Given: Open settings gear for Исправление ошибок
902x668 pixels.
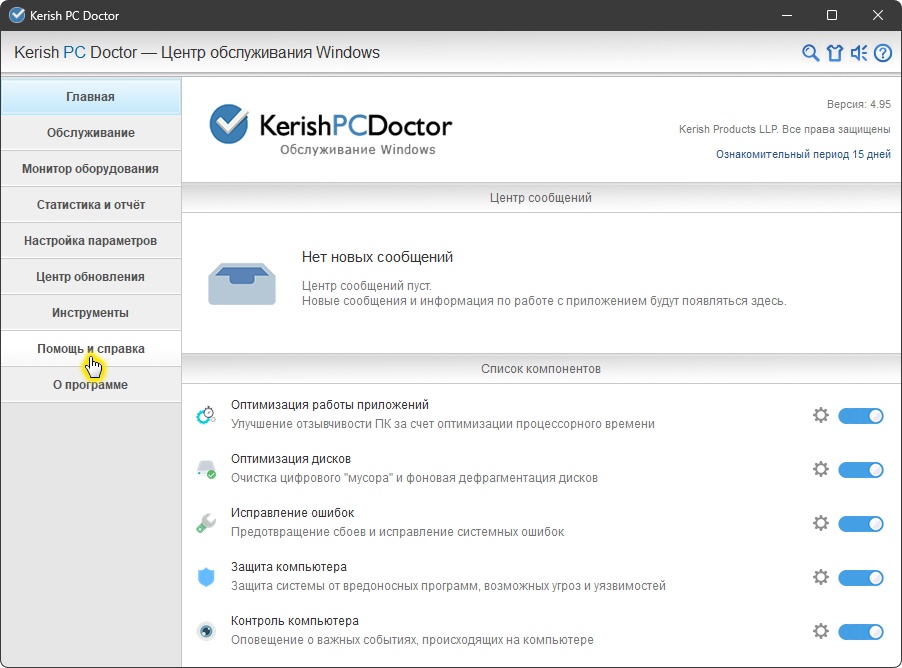Looking at the screenshot, I should (821, 523).
